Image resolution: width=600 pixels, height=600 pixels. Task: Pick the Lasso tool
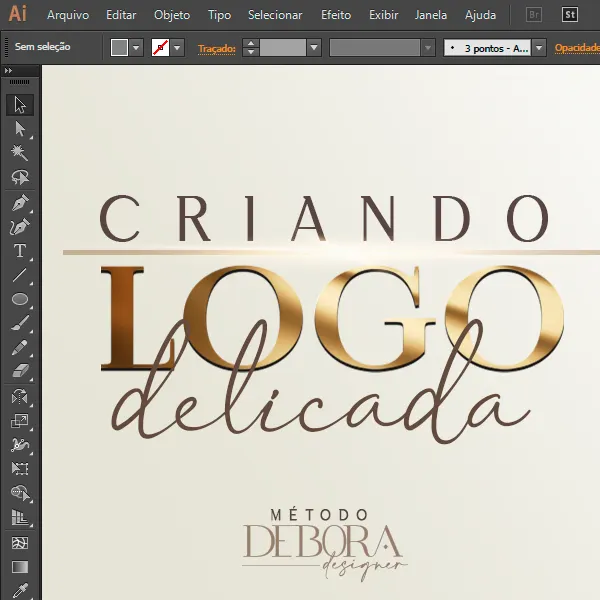point(20,177)
